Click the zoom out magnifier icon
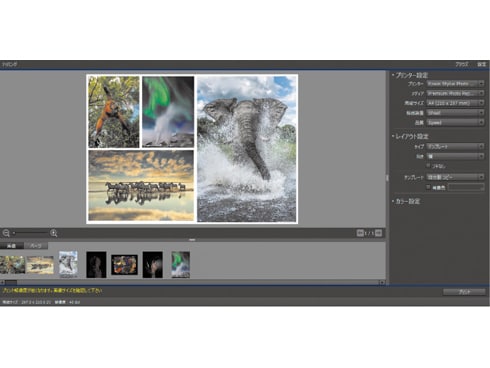Image resolution: width=490 pixels, height=368 pixels. [x=6, y=233]
